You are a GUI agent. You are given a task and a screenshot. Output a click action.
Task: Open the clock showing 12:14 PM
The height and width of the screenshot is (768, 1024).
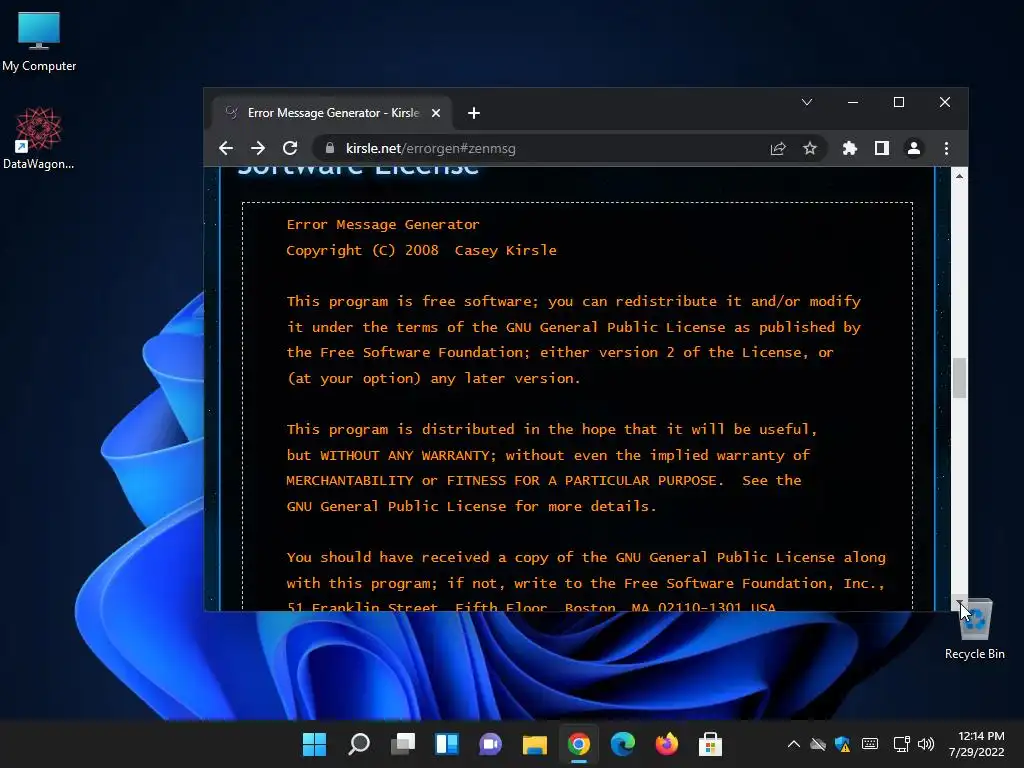pos(976,744)
